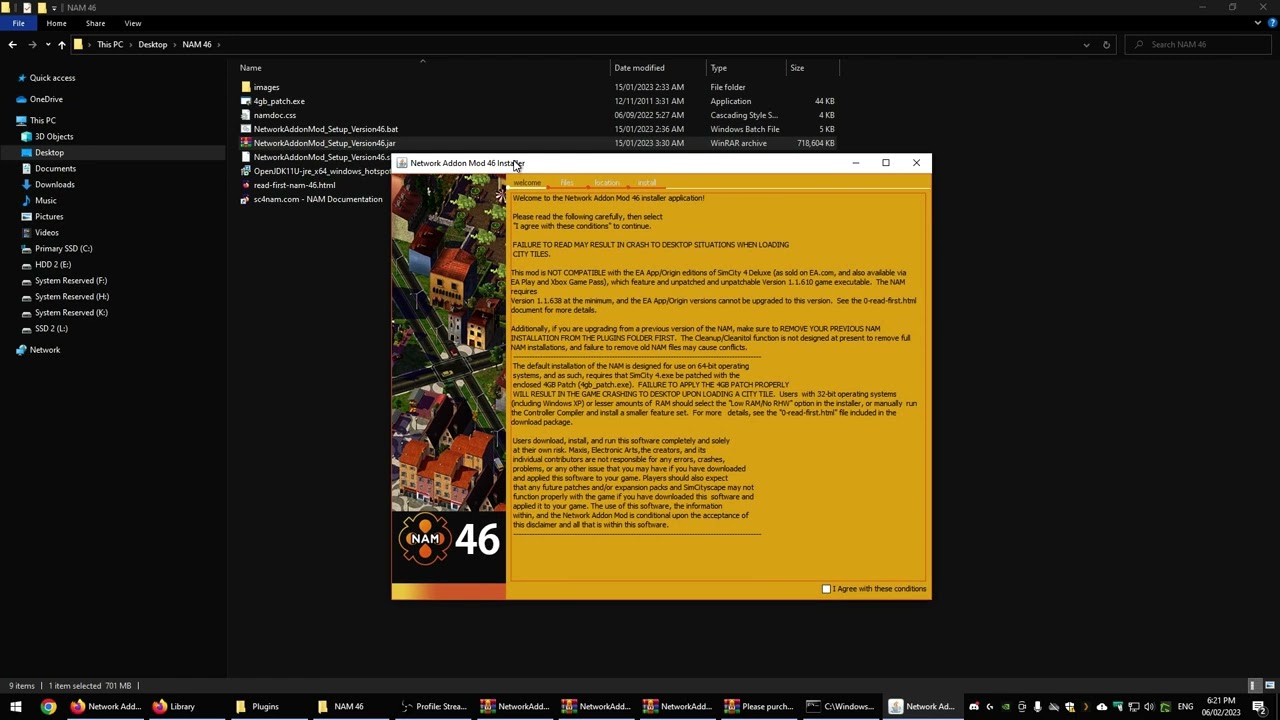Open Pictures in navigation pane
Screen dimensions: 1280x720
point(48,216)
